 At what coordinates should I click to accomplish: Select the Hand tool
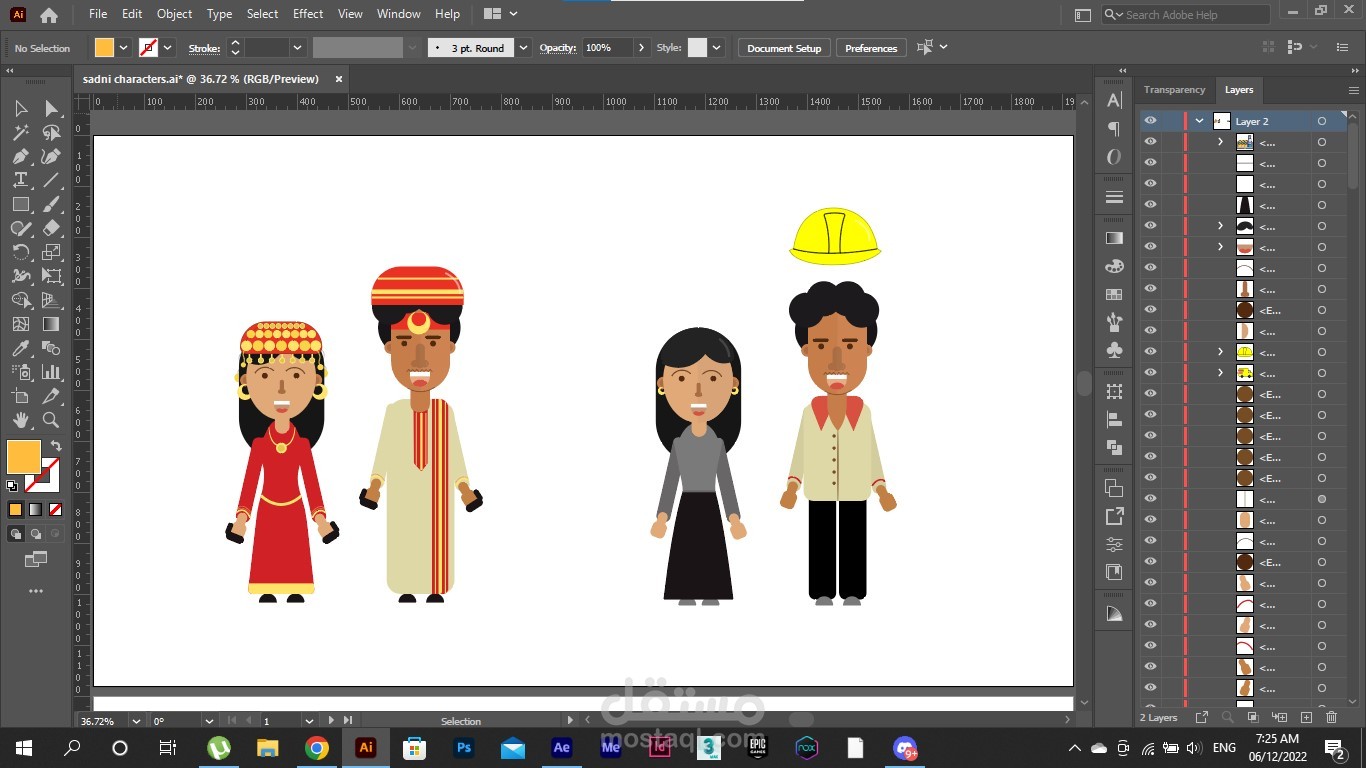[x=20, y=420]
